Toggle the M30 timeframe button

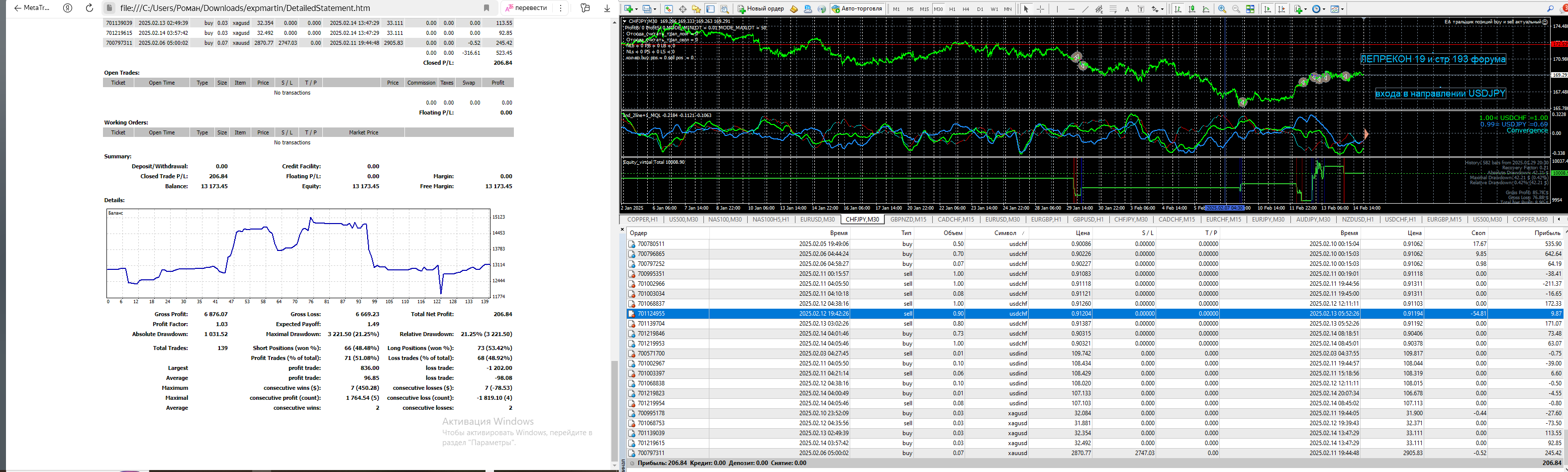938,9
